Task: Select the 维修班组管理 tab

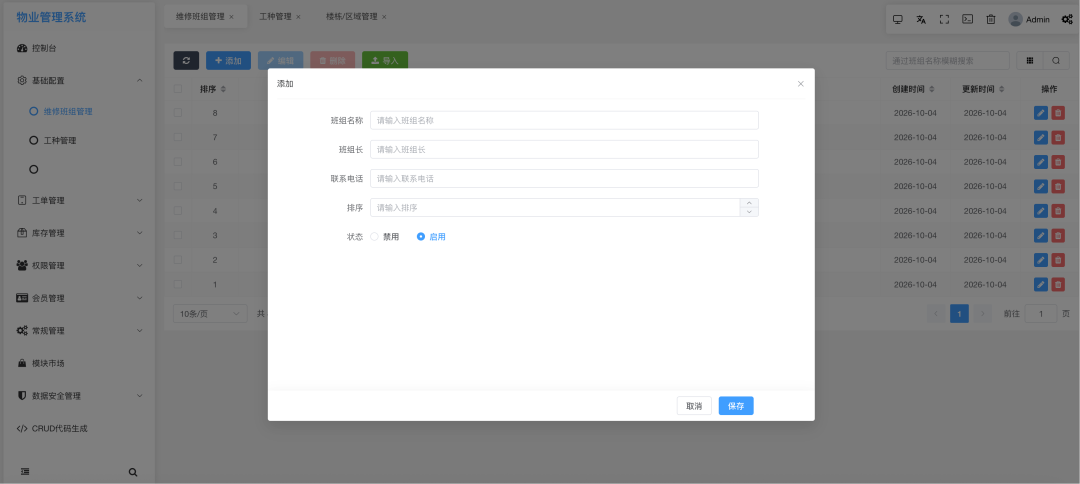Action: (x=200, y=17)
